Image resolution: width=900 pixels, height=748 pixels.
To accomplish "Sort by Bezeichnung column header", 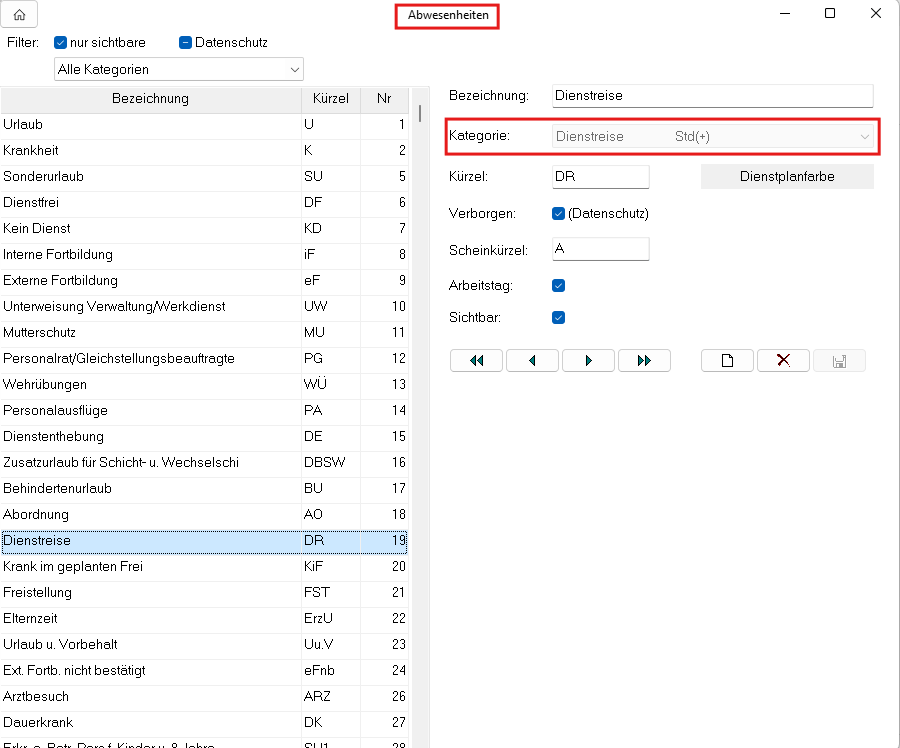I will coord(150,99).
